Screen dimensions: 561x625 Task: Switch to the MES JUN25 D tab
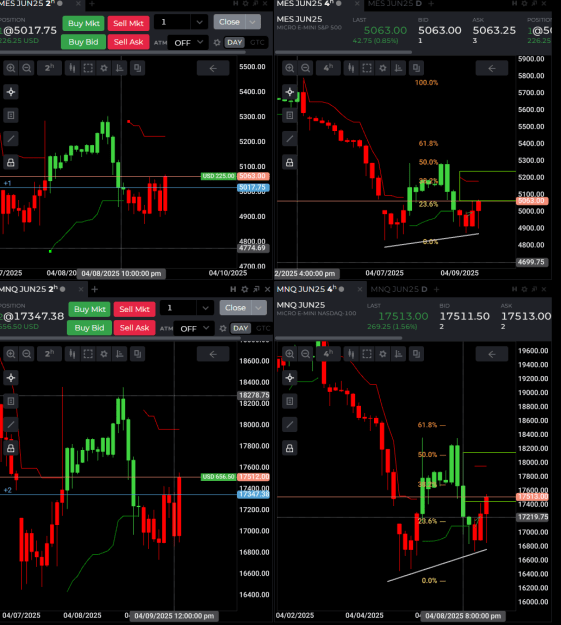click(395, 4)
